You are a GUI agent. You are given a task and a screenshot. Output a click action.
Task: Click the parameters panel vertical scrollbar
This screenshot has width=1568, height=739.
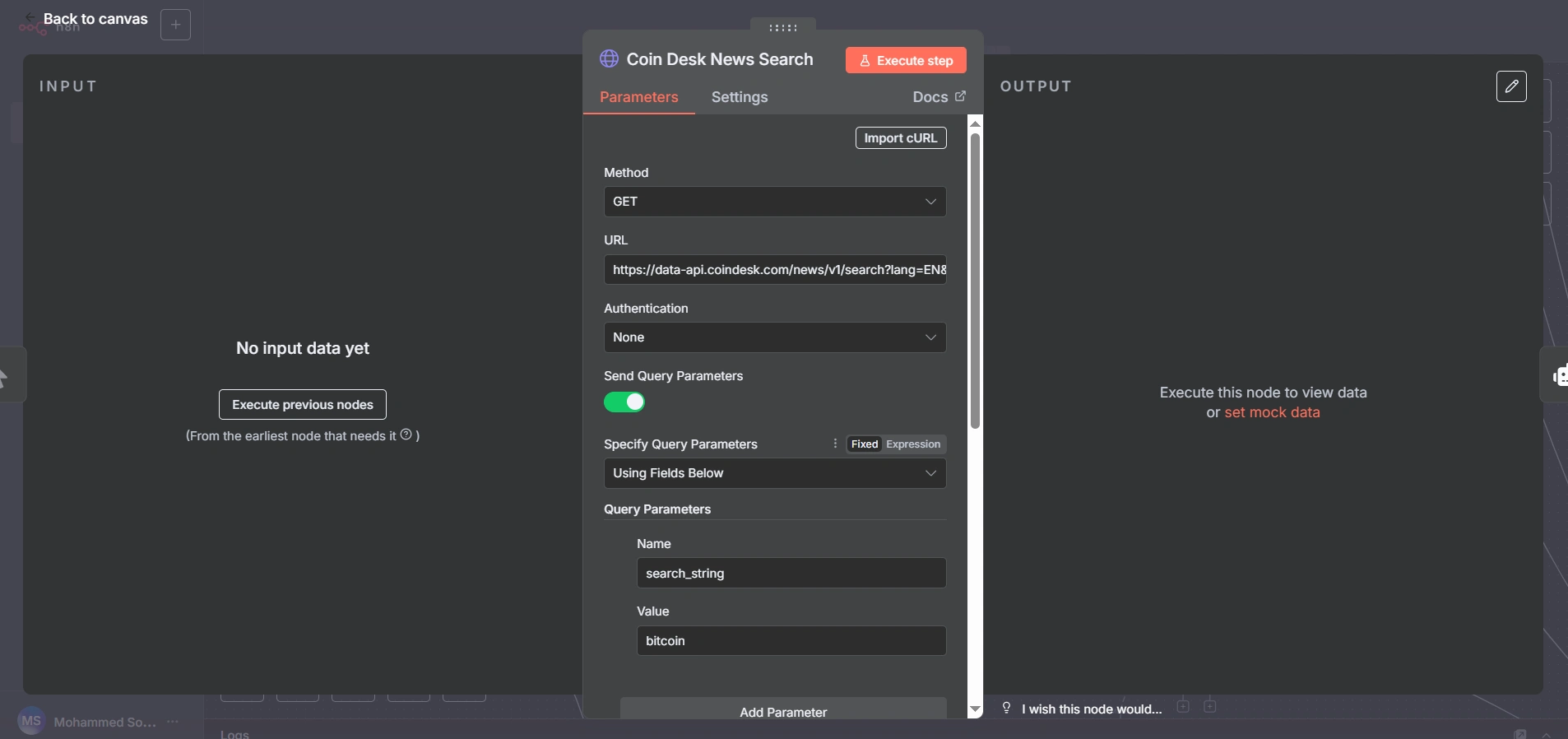[975, 280]
